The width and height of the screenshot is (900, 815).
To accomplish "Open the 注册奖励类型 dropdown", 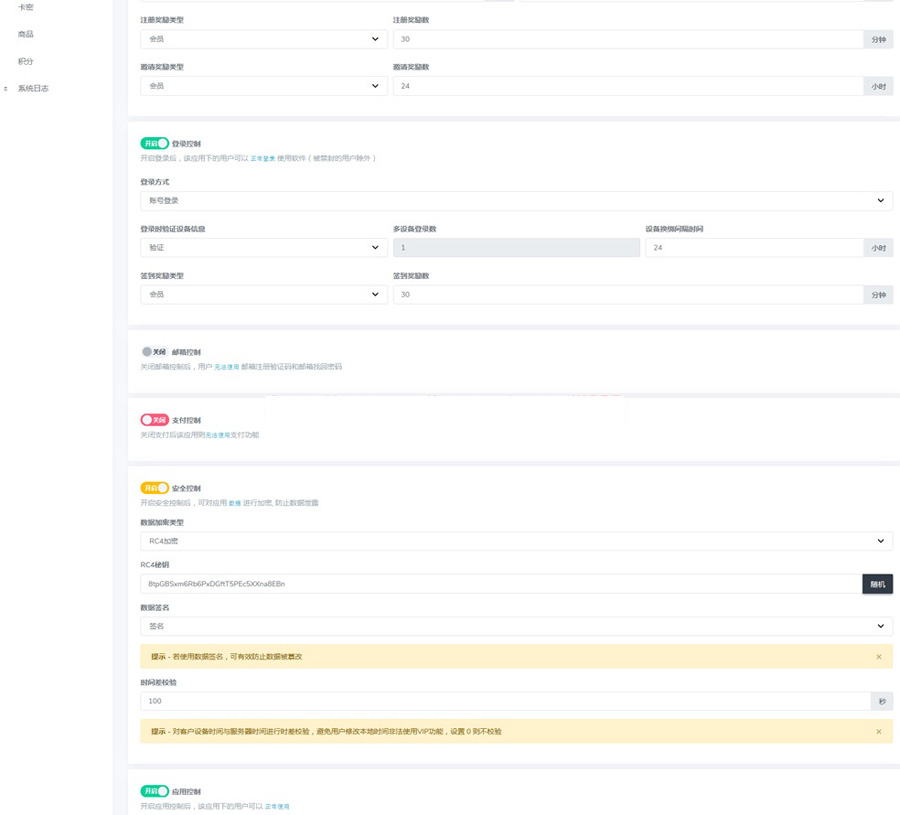I will click(x=264, y=39).
